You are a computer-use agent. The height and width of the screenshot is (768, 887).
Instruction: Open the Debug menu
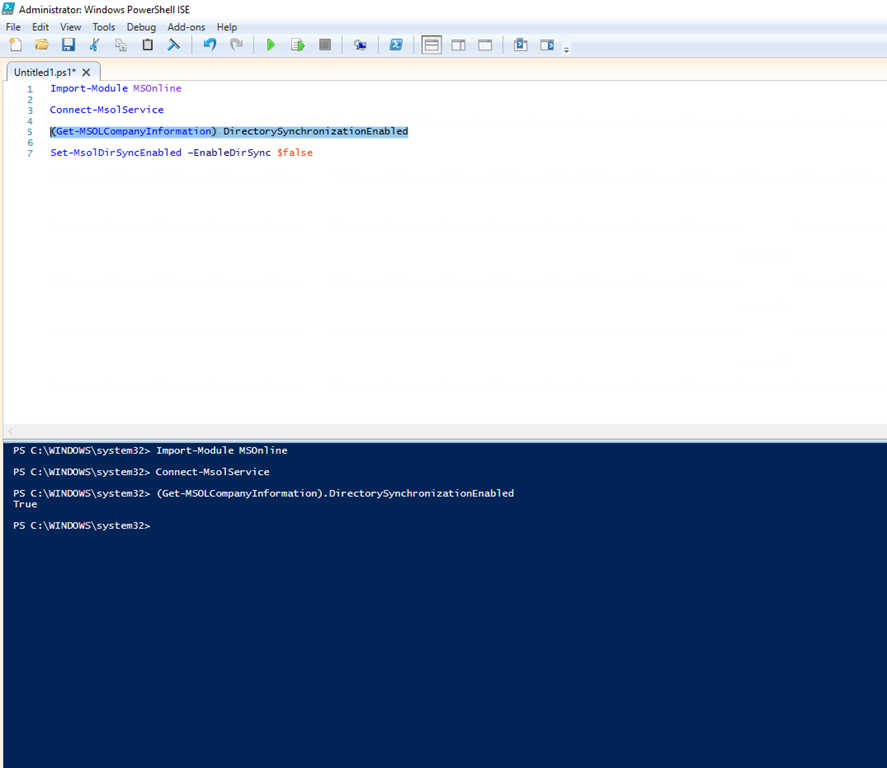pos(141,27)
